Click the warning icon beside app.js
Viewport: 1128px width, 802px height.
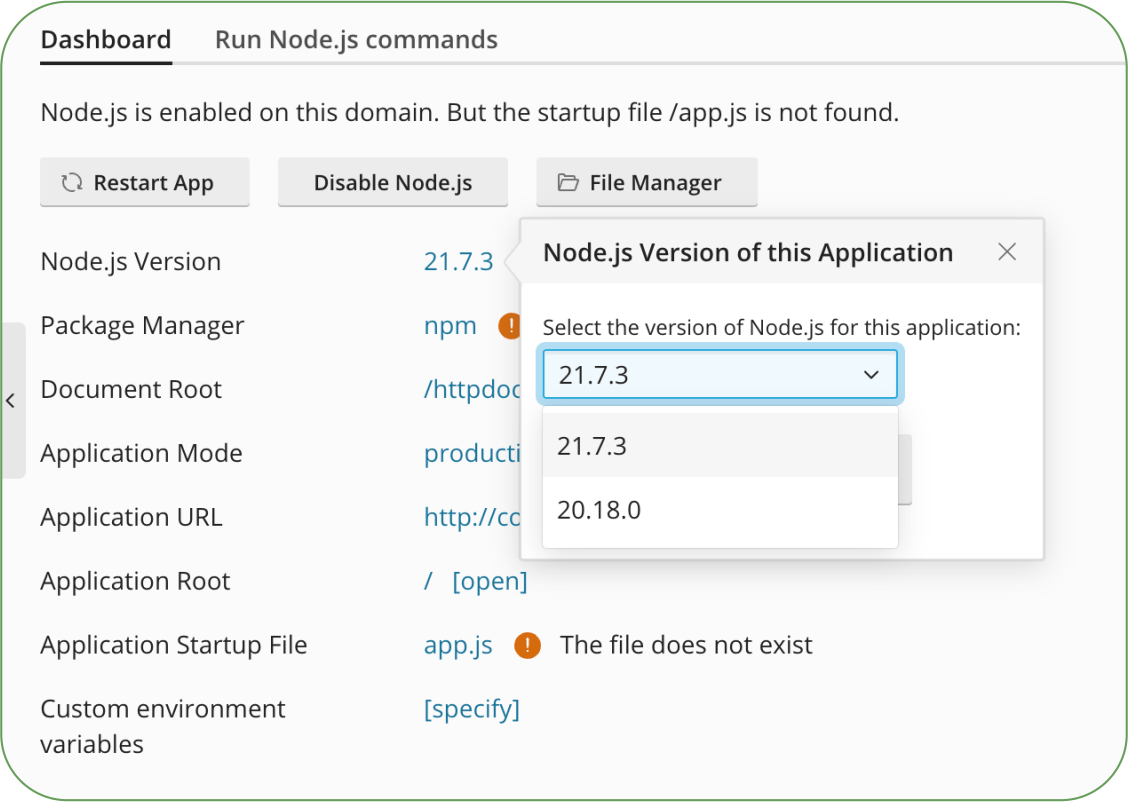coord(527,645)
